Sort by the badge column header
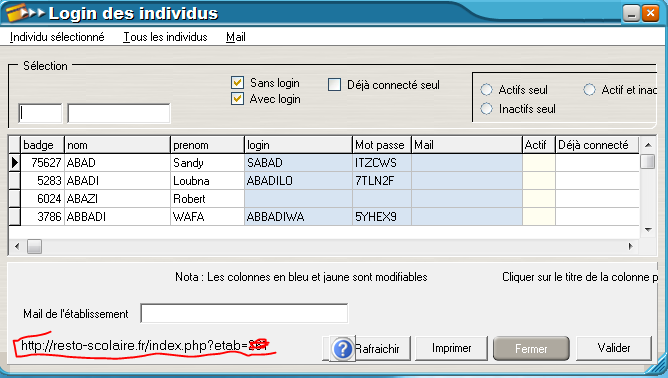Image resolution: width=668 pixels, height=378 pixels. (42, 145)
